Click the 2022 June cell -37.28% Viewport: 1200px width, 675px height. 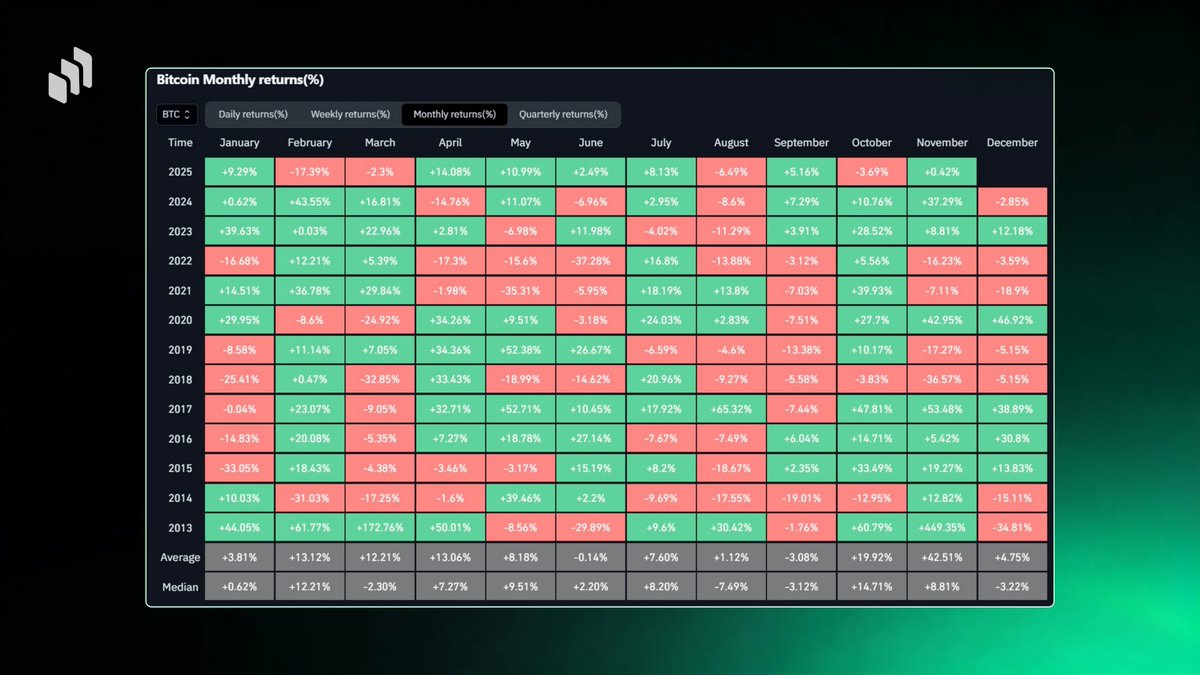(591, 260)
